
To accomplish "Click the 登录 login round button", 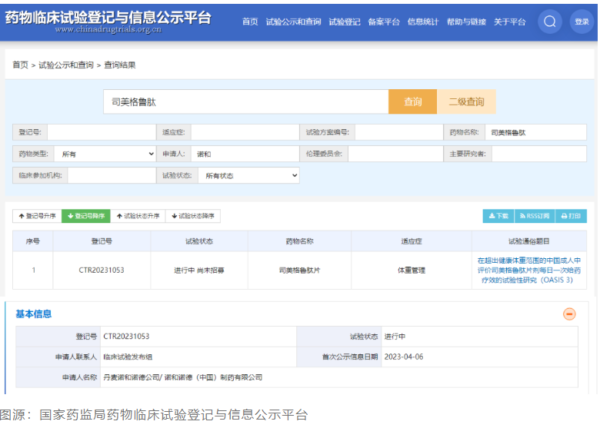I will pos(581,22).
